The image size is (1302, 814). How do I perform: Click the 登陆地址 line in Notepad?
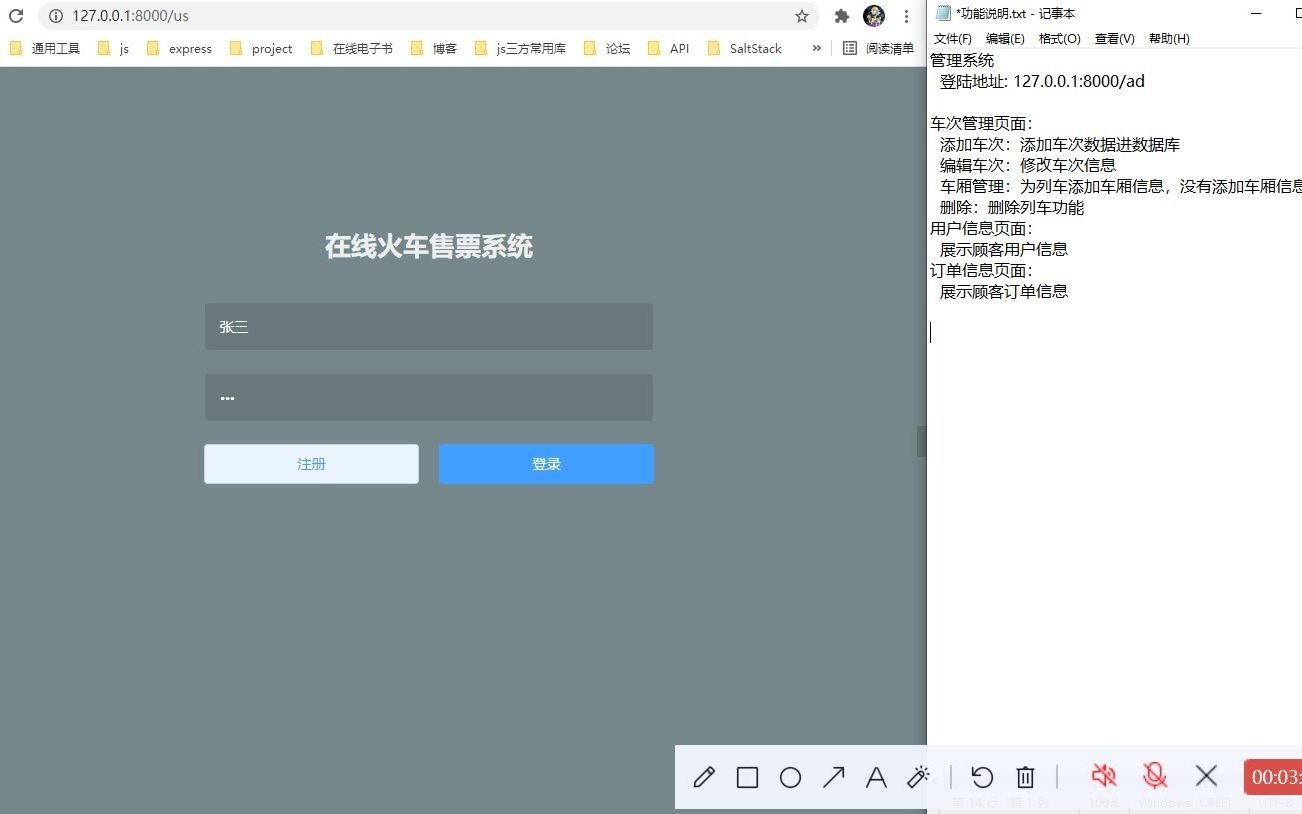(x=1042, y=82)
